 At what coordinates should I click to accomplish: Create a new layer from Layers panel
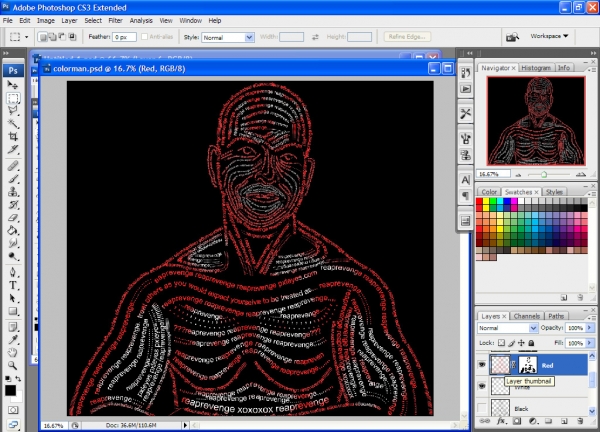click(x=564, y=421)
